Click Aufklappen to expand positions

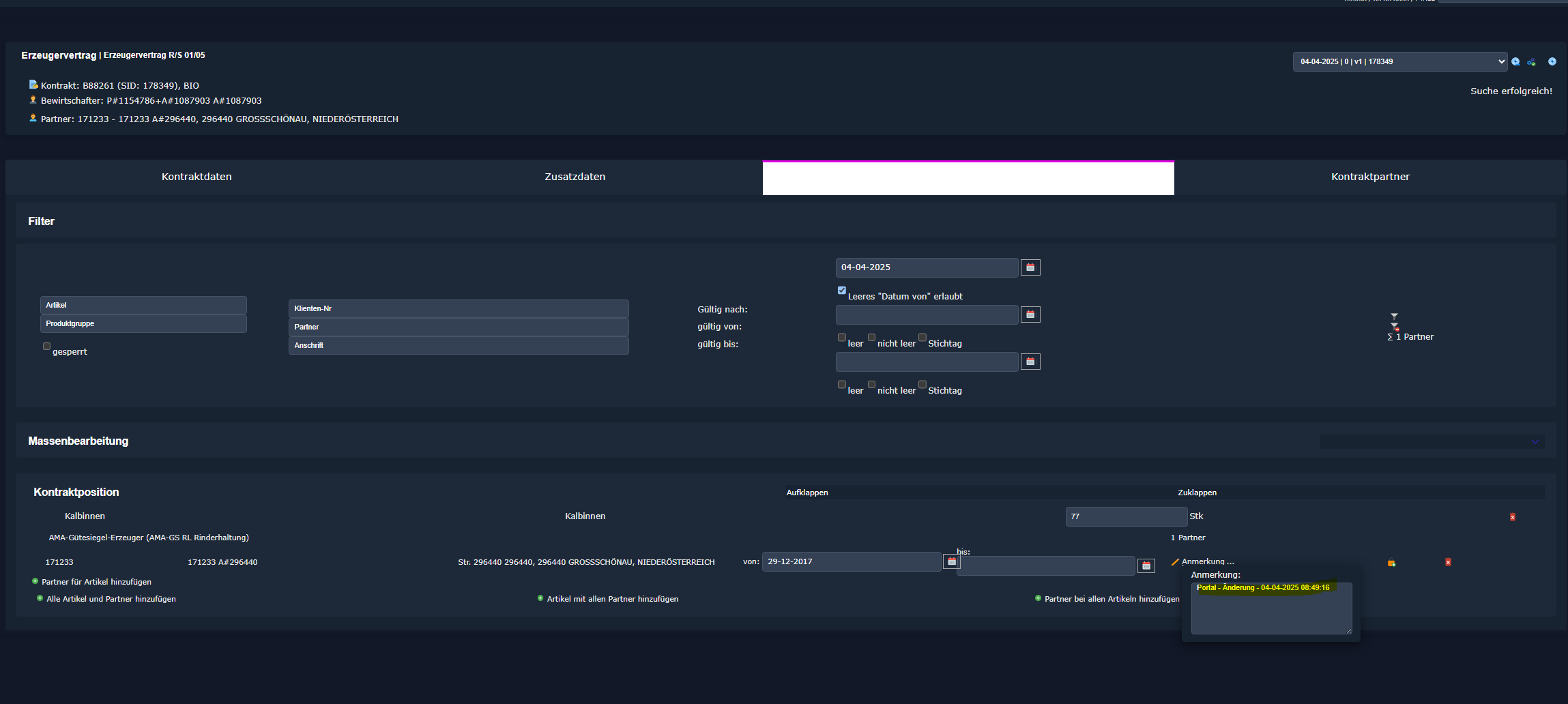coord(807,493)
